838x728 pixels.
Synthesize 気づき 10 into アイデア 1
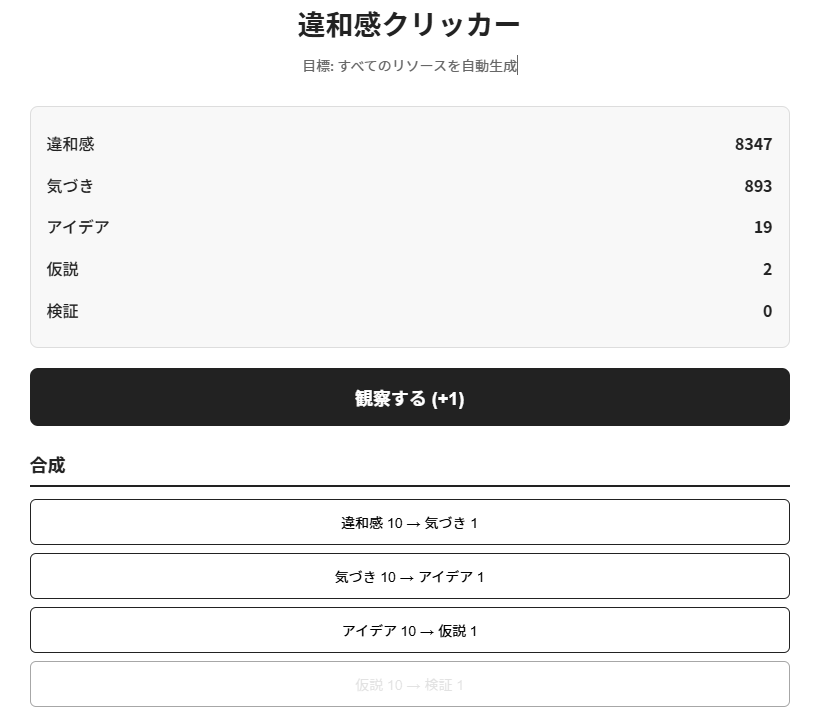409,576
